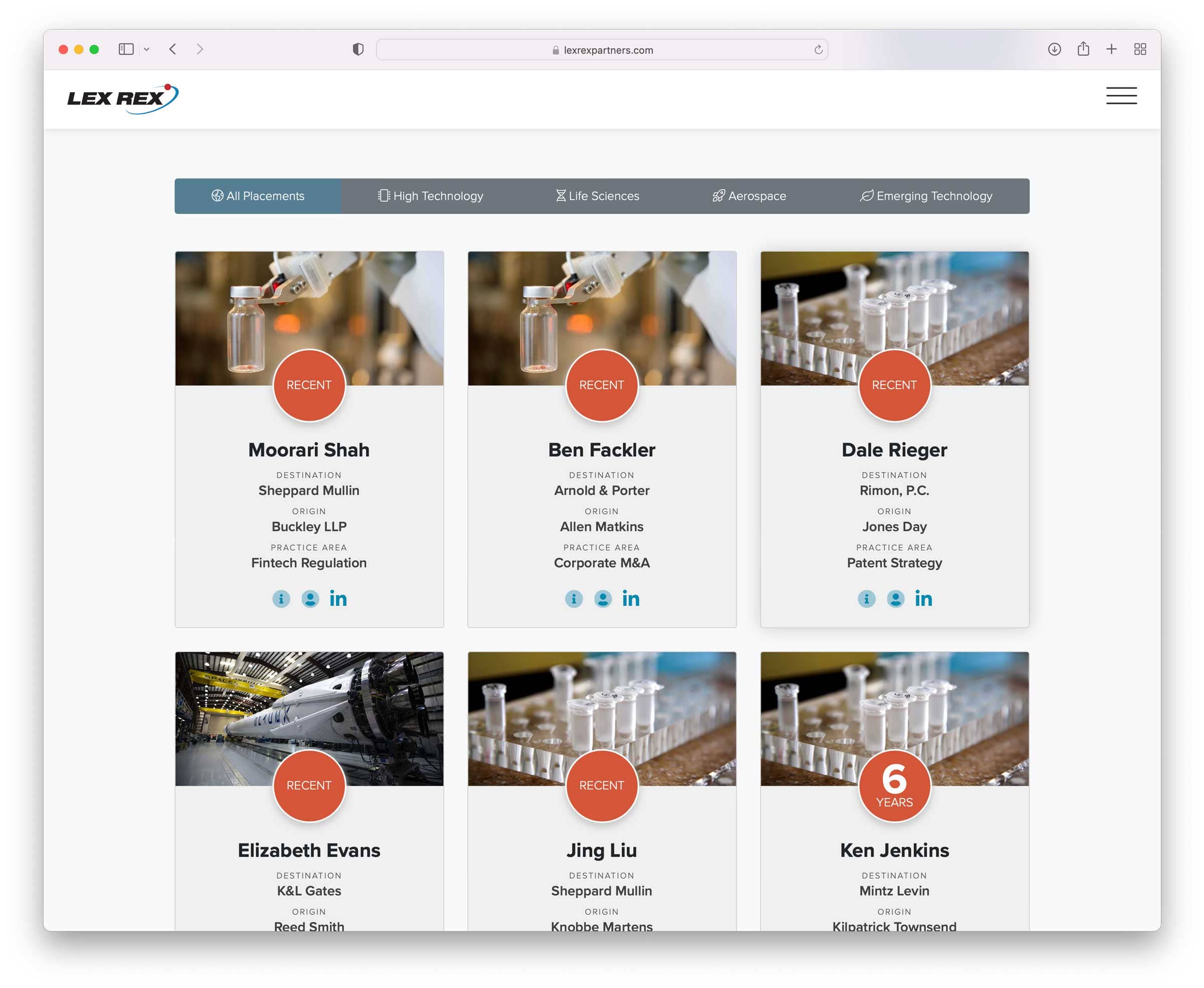Screen dimensions: 1204x988
Task: Go back with the back arrow
Action: [x=173, y=50]
